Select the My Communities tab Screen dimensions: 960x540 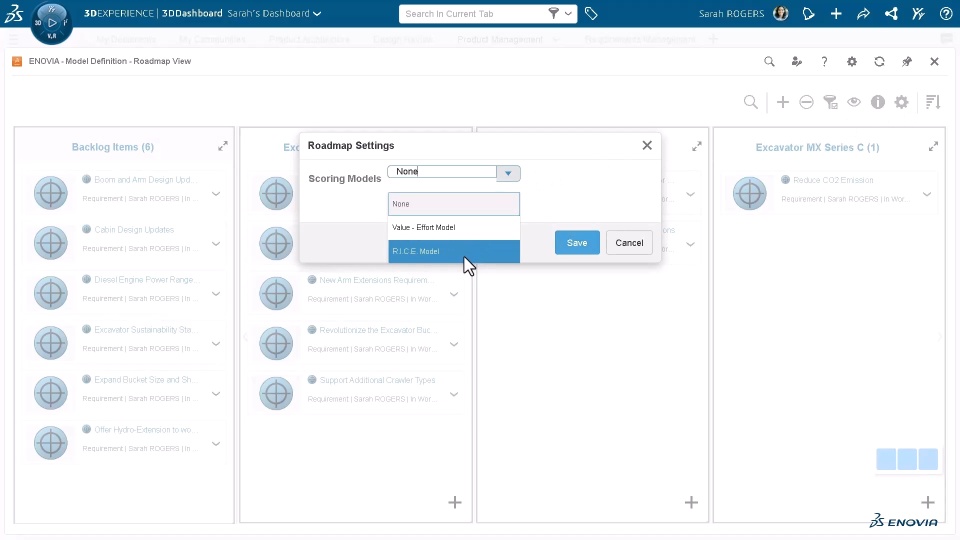pos(212,39)
